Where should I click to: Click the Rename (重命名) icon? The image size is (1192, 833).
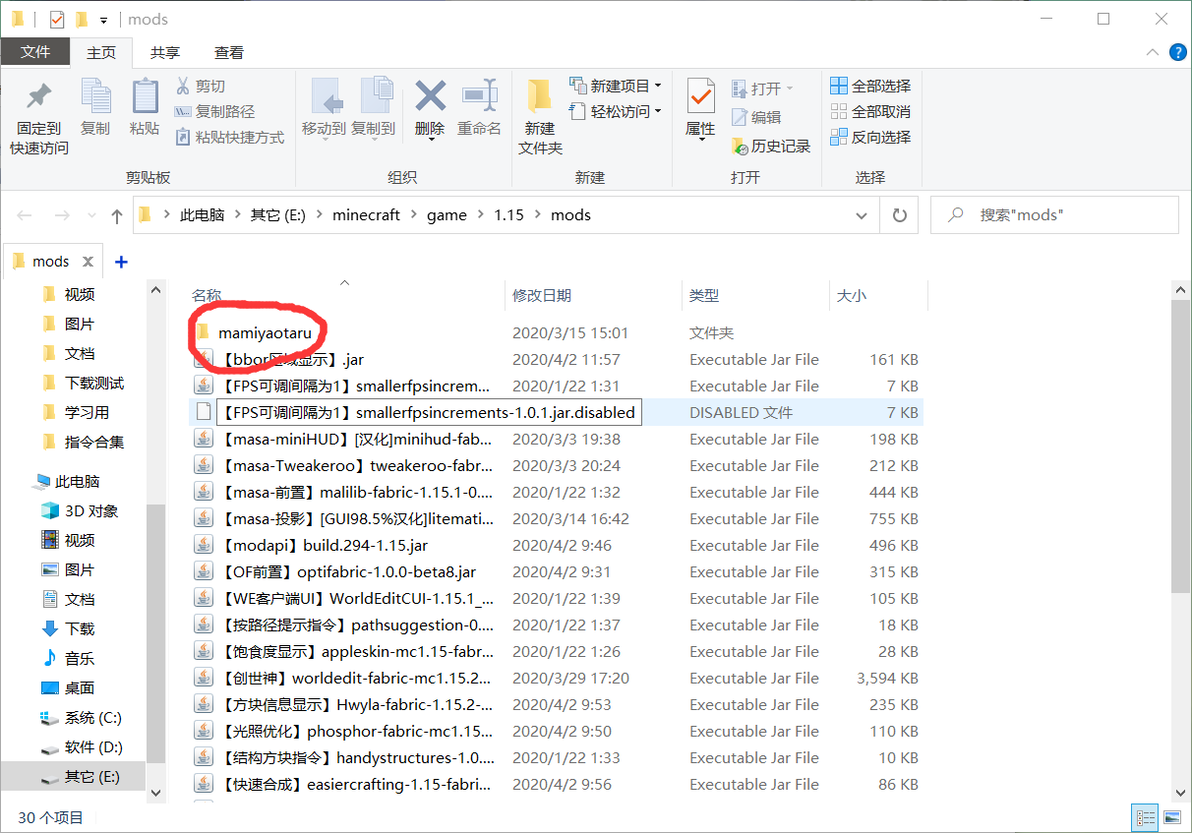(479, 97)
